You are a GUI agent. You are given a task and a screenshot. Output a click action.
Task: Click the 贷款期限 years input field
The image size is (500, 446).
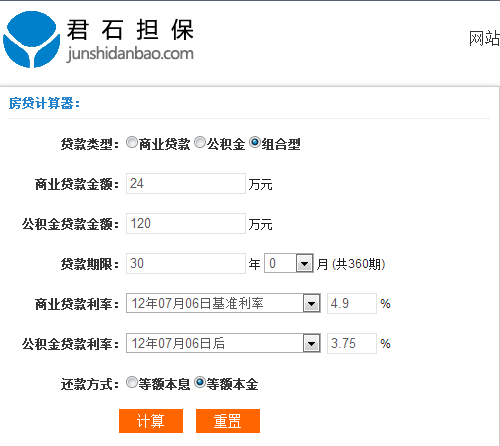point(186,263)
